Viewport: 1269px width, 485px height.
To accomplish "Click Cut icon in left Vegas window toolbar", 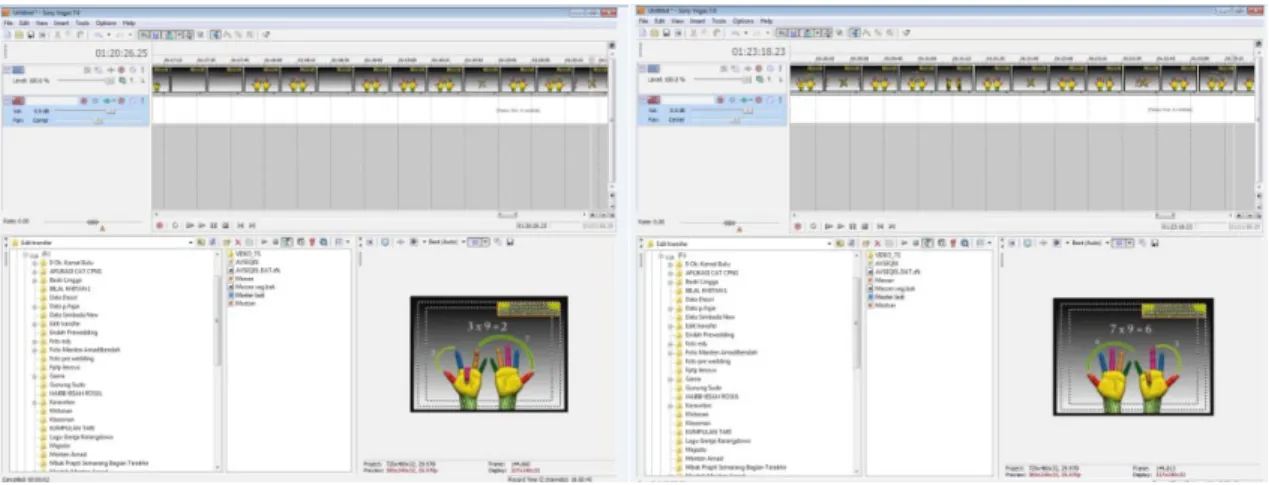I will point(57,35).
